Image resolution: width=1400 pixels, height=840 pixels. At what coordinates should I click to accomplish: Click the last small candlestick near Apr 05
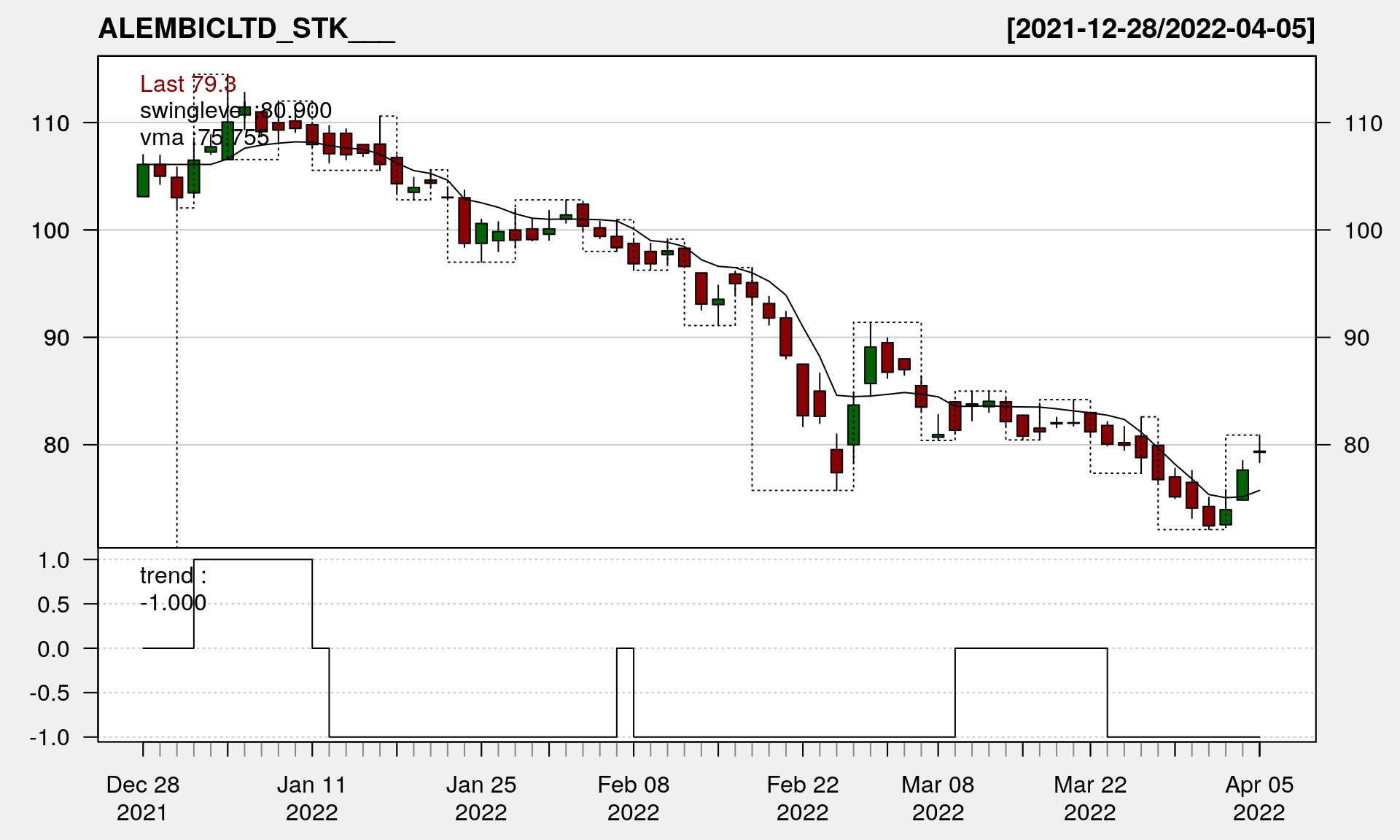[x=1259, y=451]
